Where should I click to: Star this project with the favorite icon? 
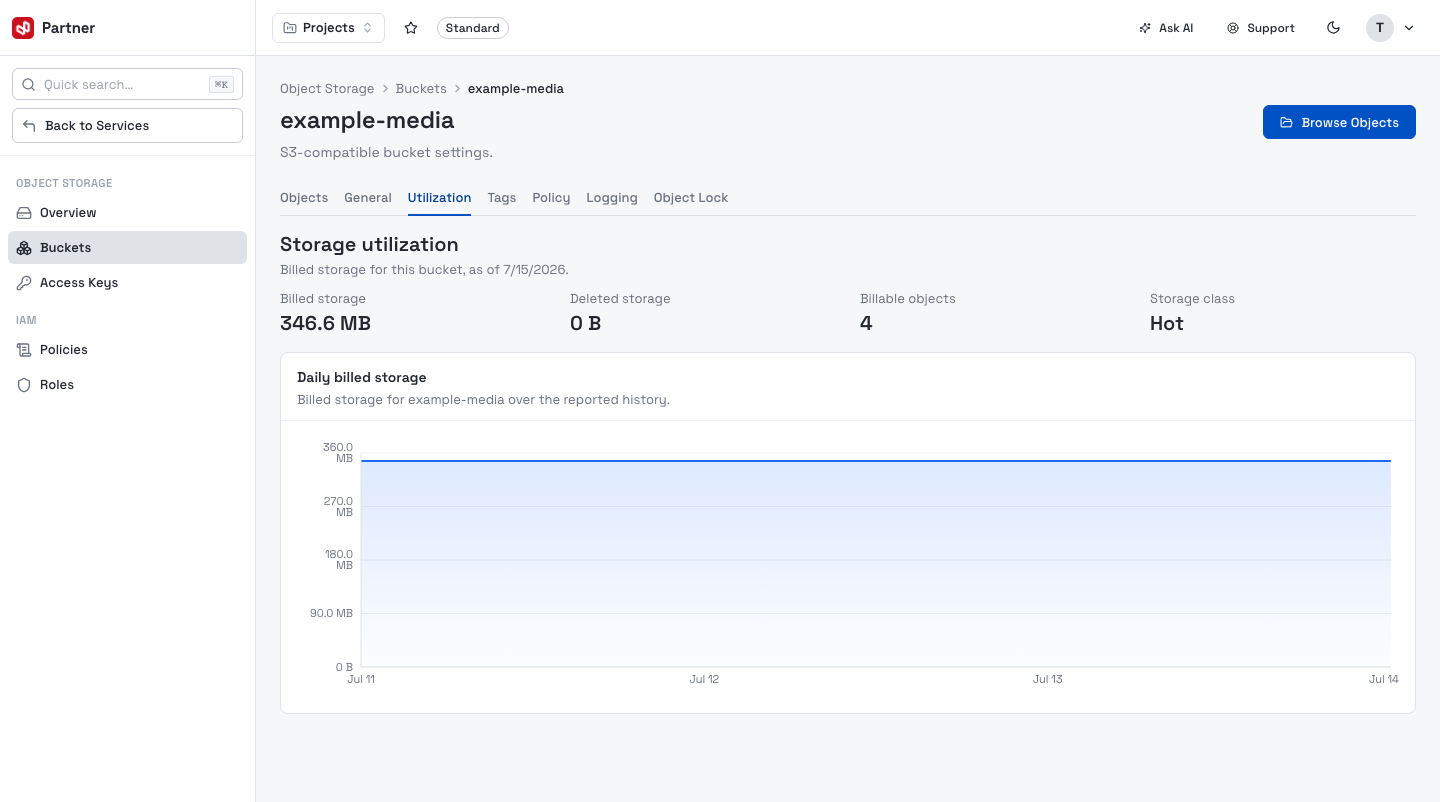(411, 28)
